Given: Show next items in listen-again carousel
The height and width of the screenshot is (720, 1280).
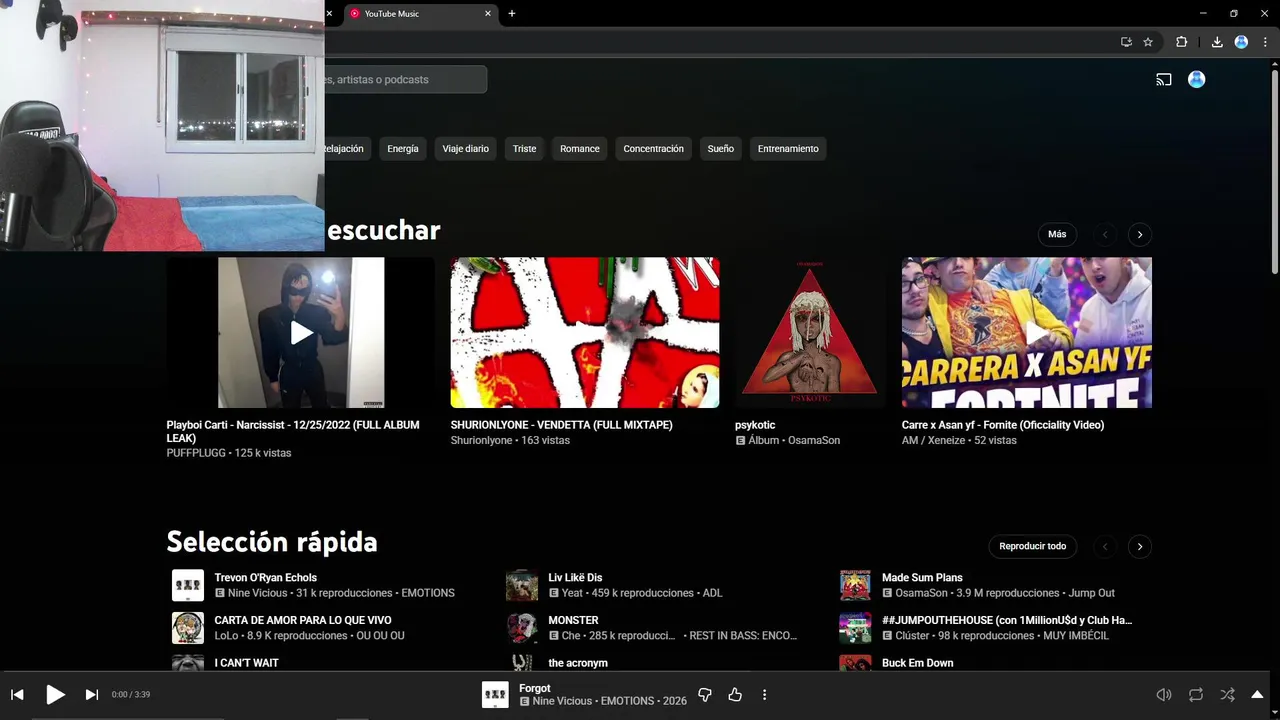Looking at the screenshot, I should [1140, 235].
